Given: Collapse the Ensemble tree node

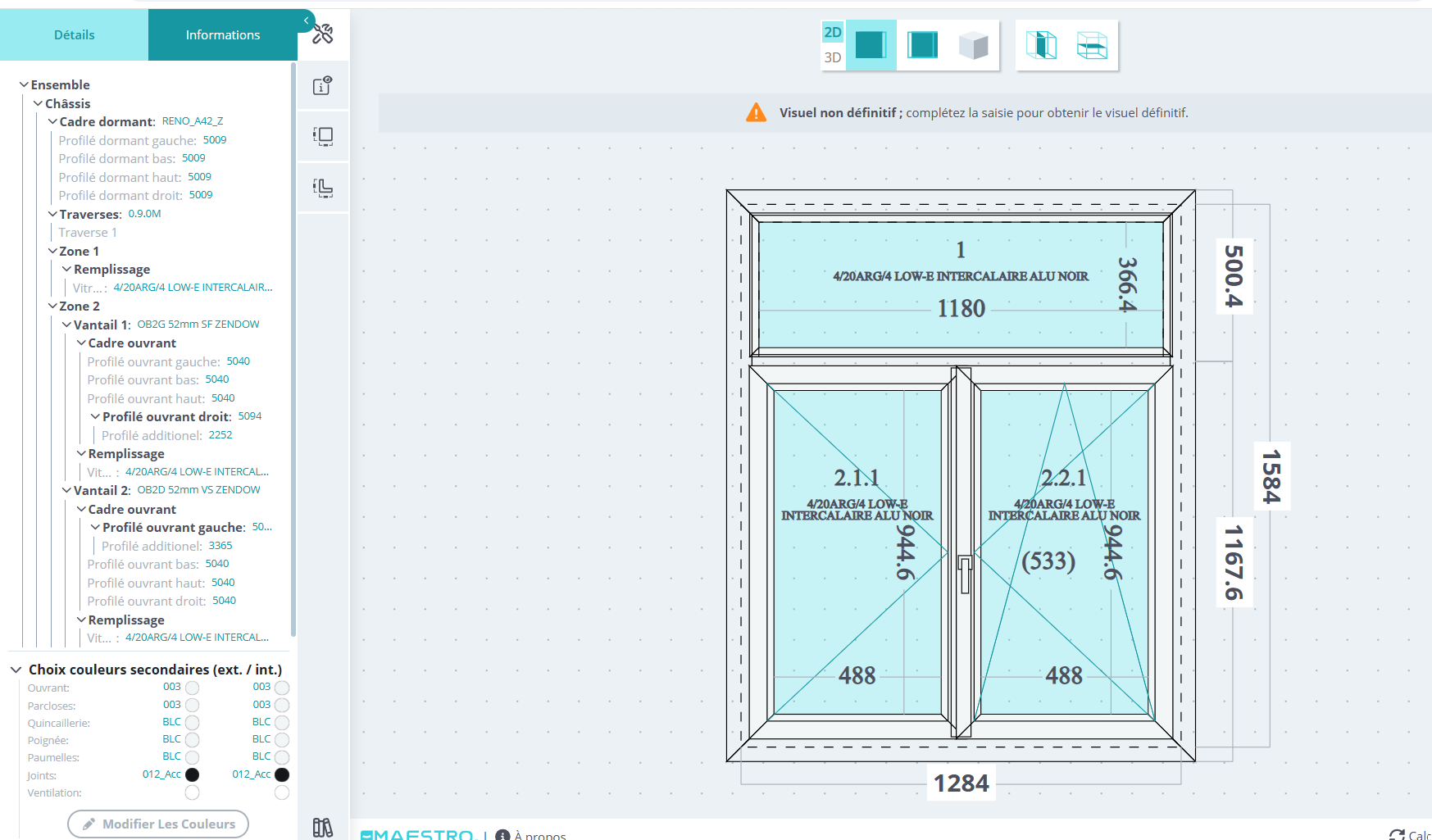Looking at the screenshot, I should click(x=24, y=84).
